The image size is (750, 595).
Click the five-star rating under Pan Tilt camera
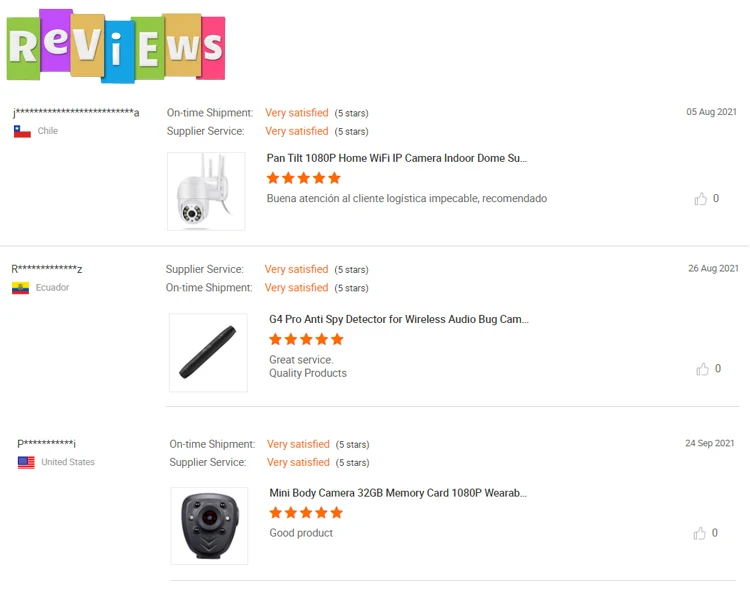(304, 178)
